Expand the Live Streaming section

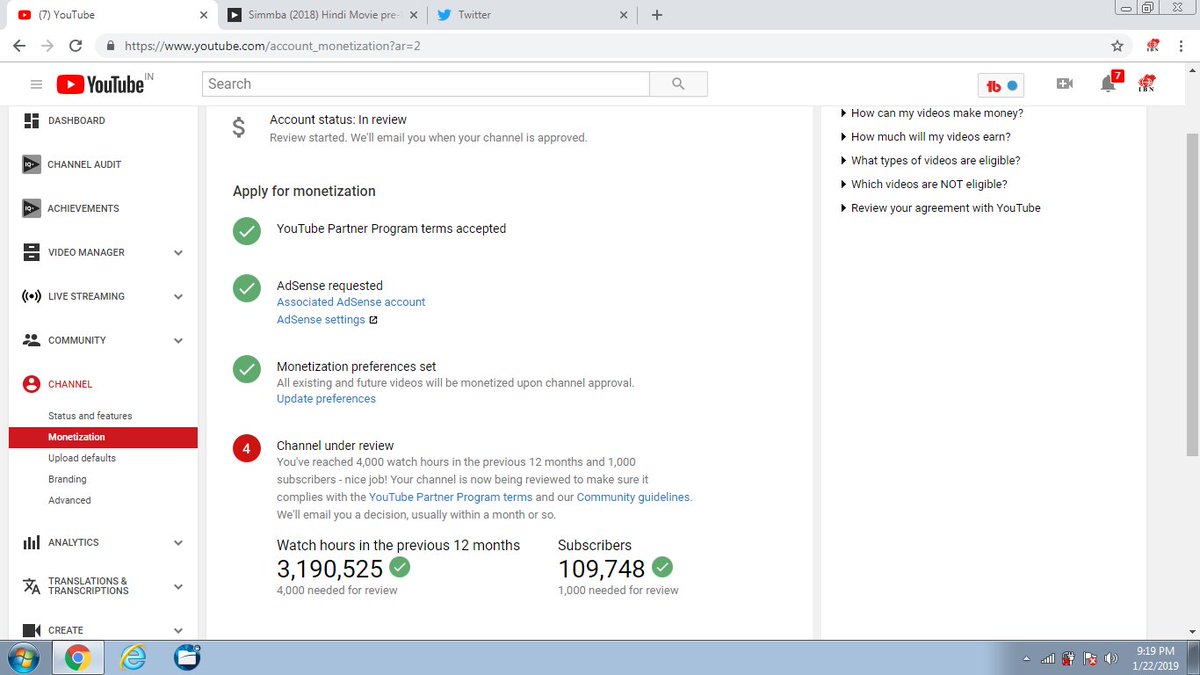(x=178, y=297)
